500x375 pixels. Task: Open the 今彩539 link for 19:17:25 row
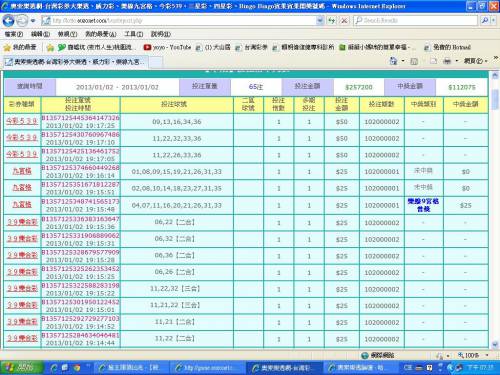point(22,121)
